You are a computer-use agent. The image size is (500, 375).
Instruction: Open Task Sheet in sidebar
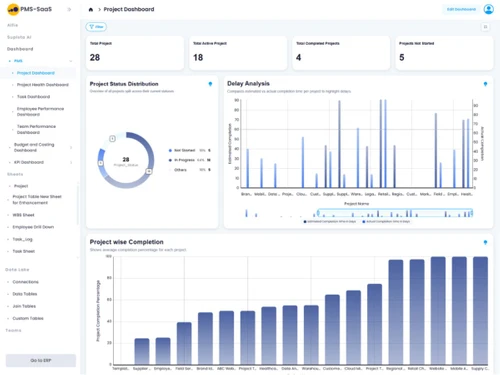click(24, 251)
